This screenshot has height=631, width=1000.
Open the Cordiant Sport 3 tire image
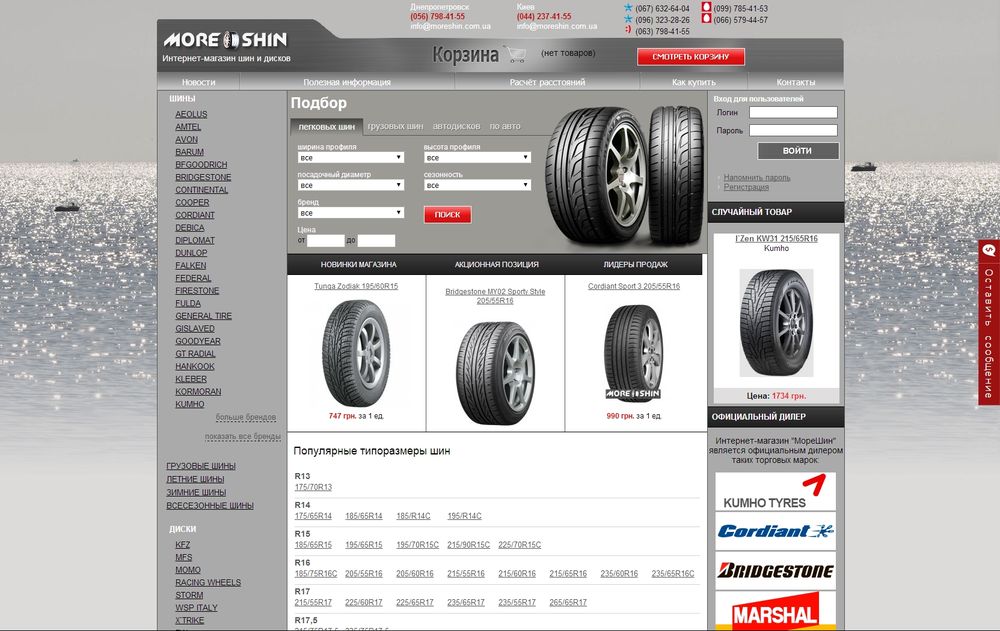[x=633, y=353]
